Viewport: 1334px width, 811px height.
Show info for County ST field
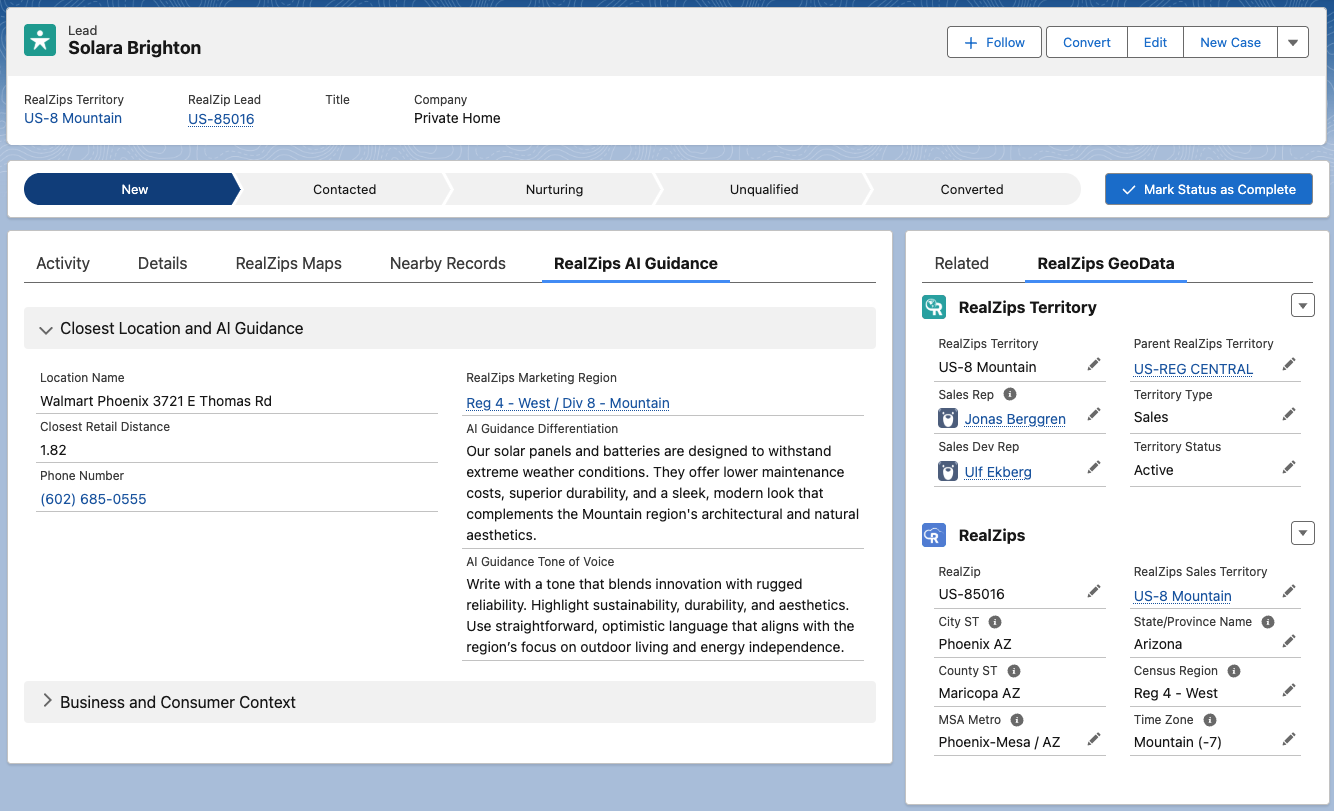pyautogui.click(x=1013, y=671)
